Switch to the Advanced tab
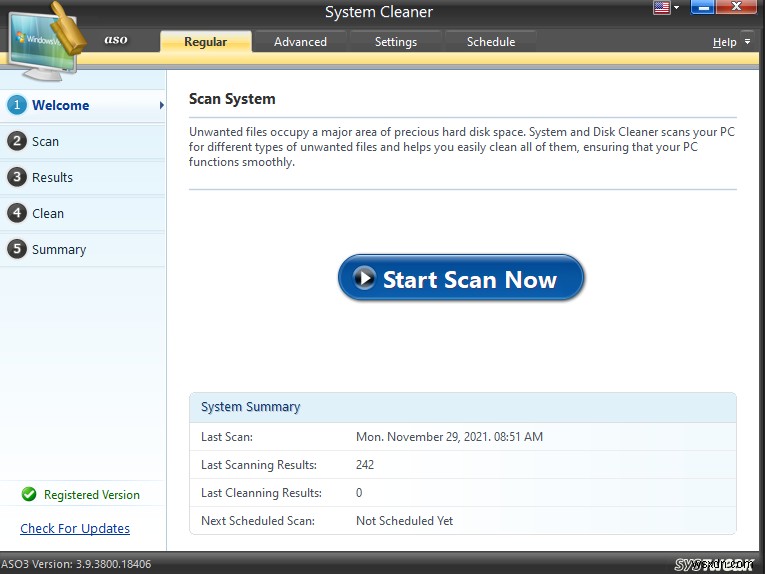765x574 pixels. [300, 42]
